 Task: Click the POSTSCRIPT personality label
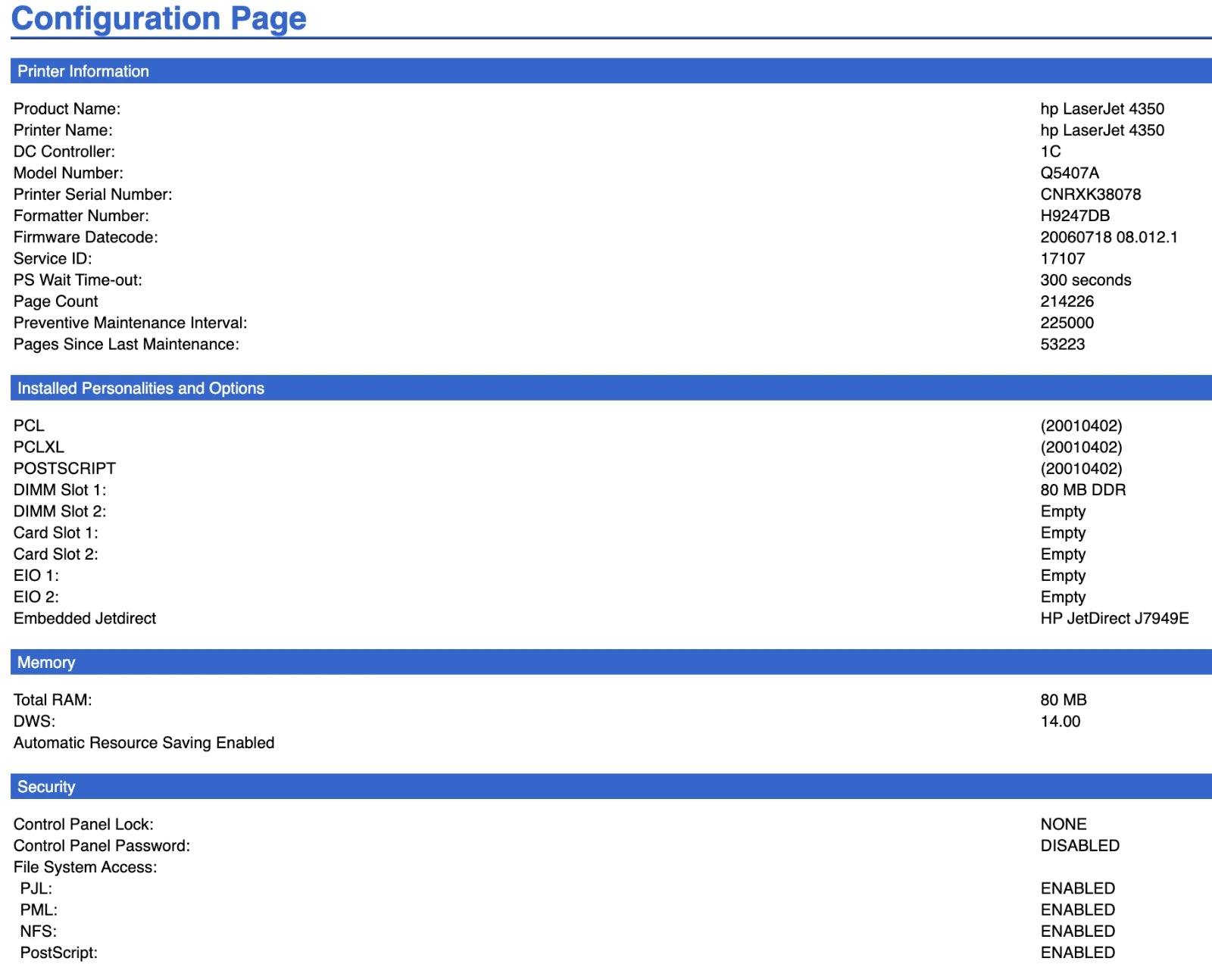(x=64, y=468)
